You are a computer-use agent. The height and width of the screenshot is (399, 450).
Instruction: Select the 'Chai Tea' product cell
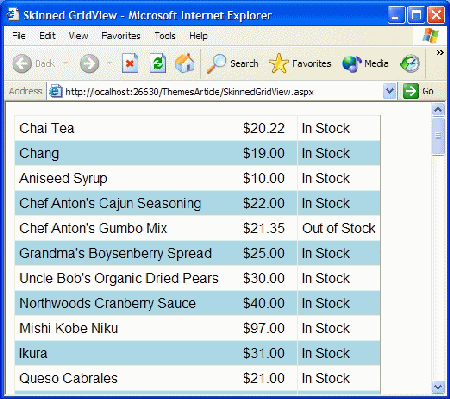click(x=126, y=128)
